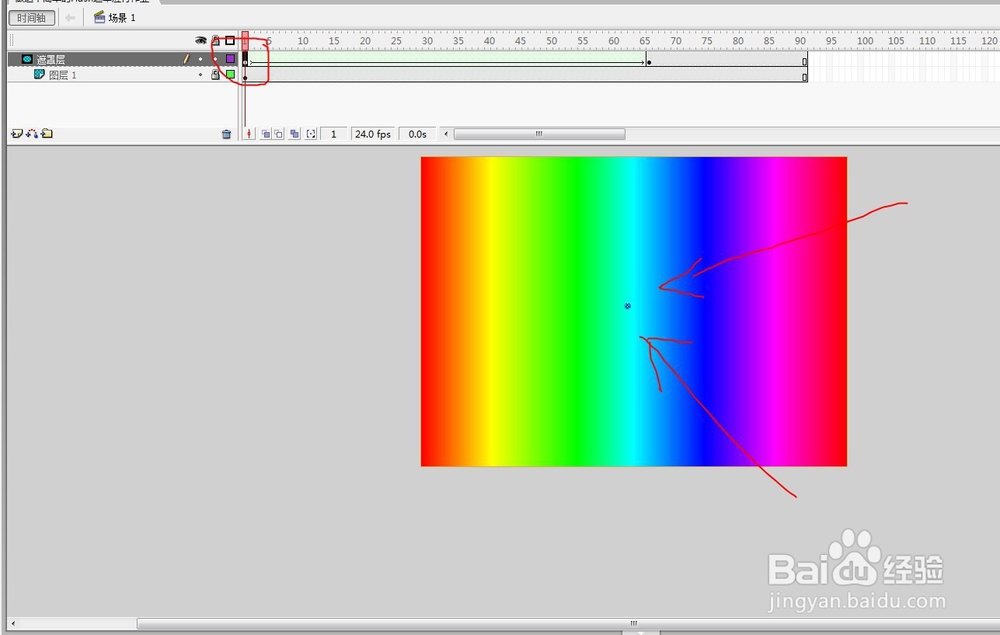Click purple outline swatch of 遮罩层
Screen dimensions: 1000x635
click(x=230, y=59)
